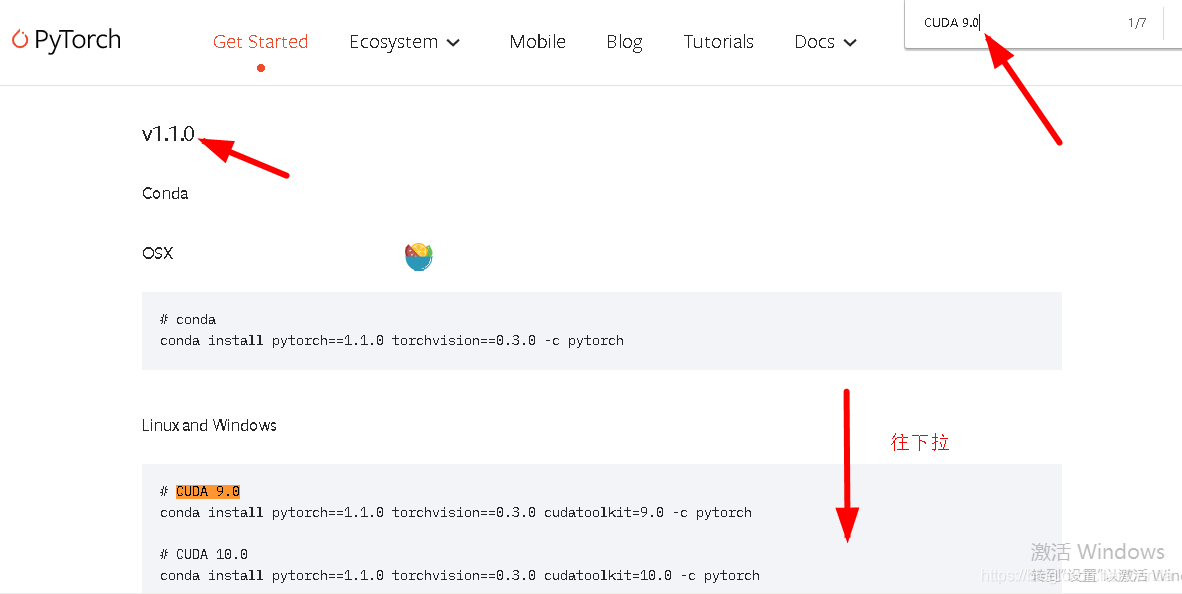This screenshot has width=1182, height=594.
Task: Go to the Tutorials menu item
Action: (x=718, y=41)
